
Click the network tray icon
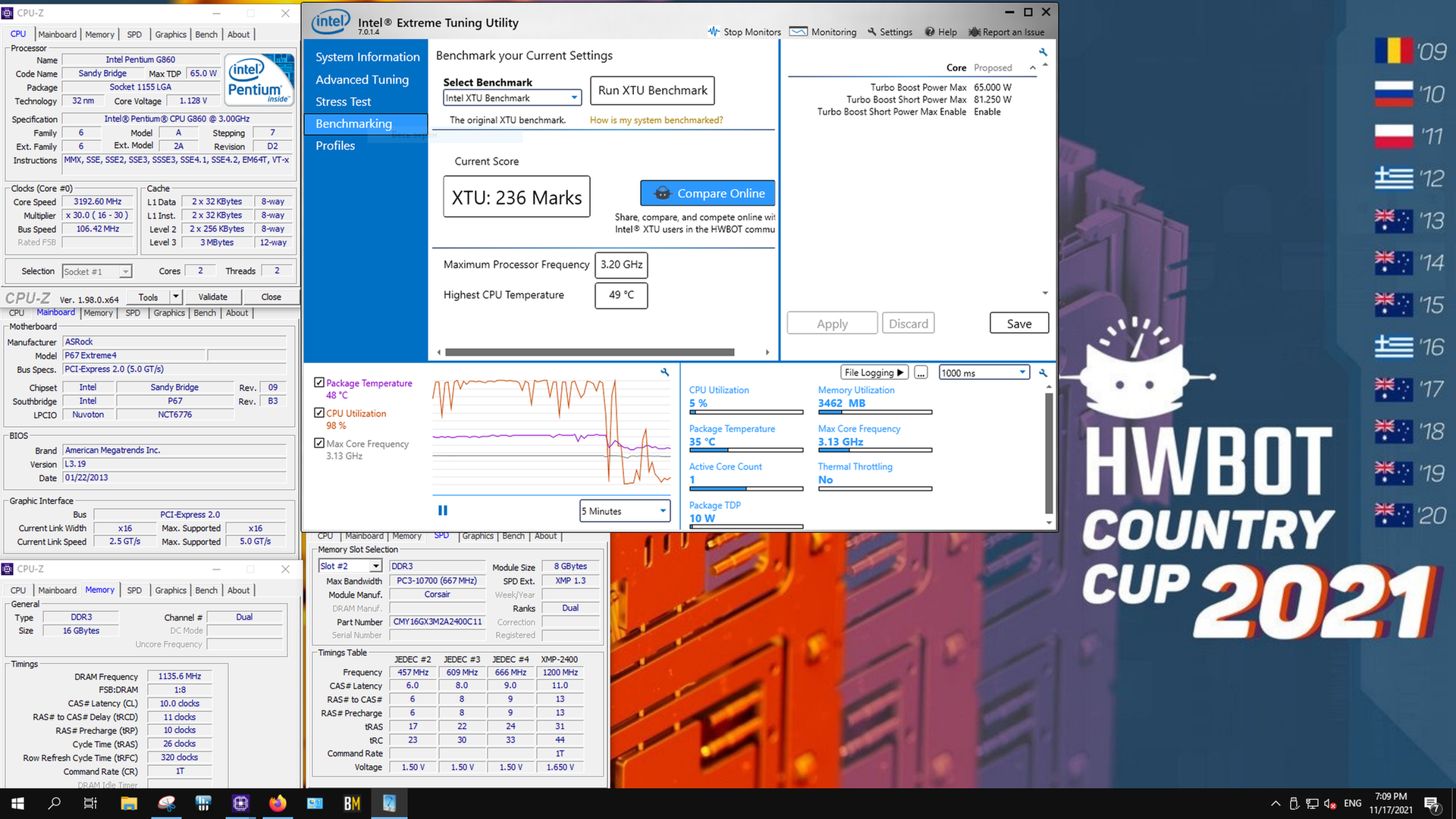[x=1312, y=804]
